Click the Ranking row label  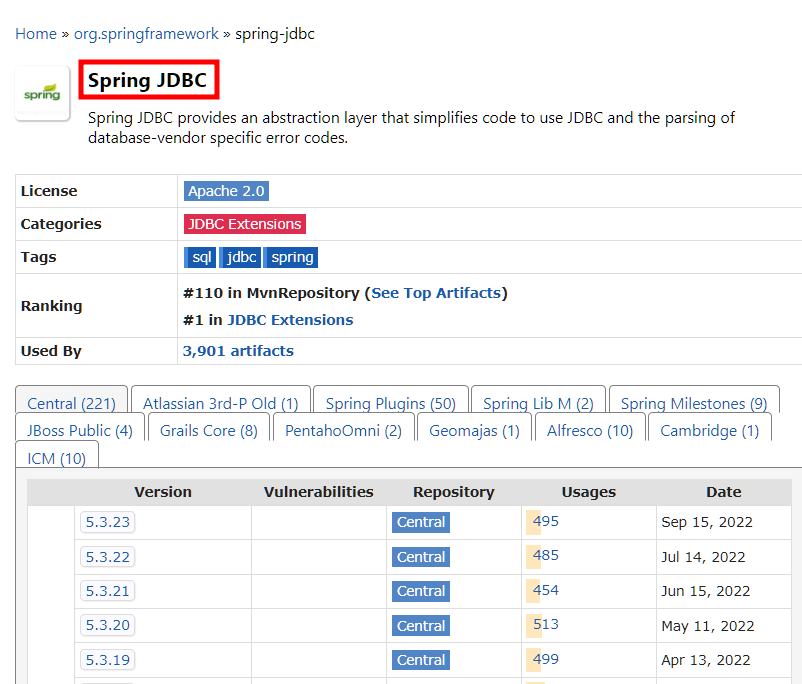tap(51, 306)
